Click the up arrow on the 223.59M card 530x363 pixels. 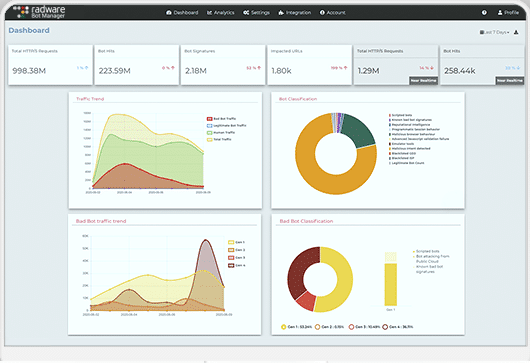pyautogui.click(x=173, y=68)
